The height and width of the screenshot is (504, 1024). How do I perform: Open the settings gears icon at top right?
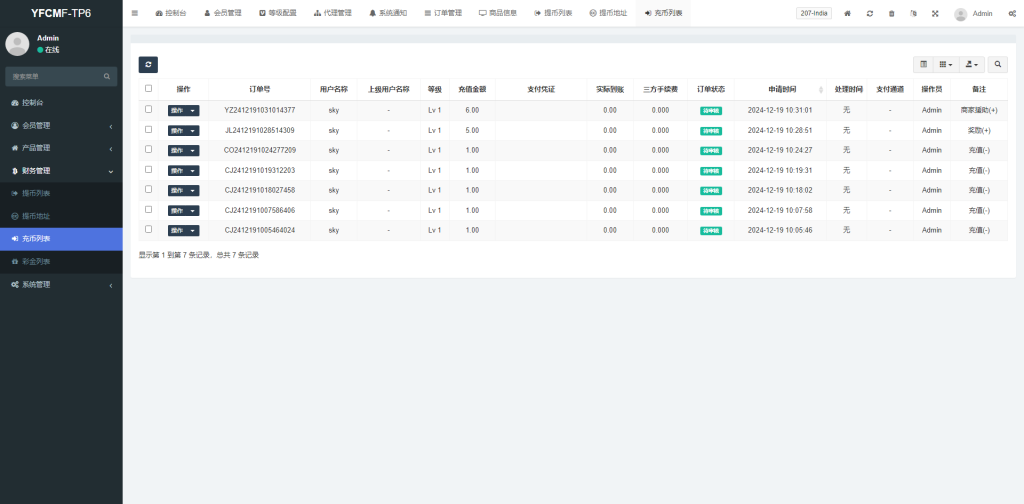coord(1012,13)
